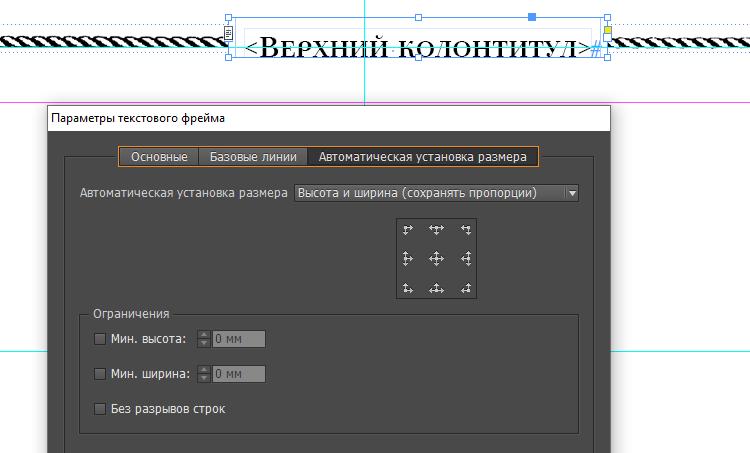
Task: Select center anchor in reference point grid
Action: [436, 259]
